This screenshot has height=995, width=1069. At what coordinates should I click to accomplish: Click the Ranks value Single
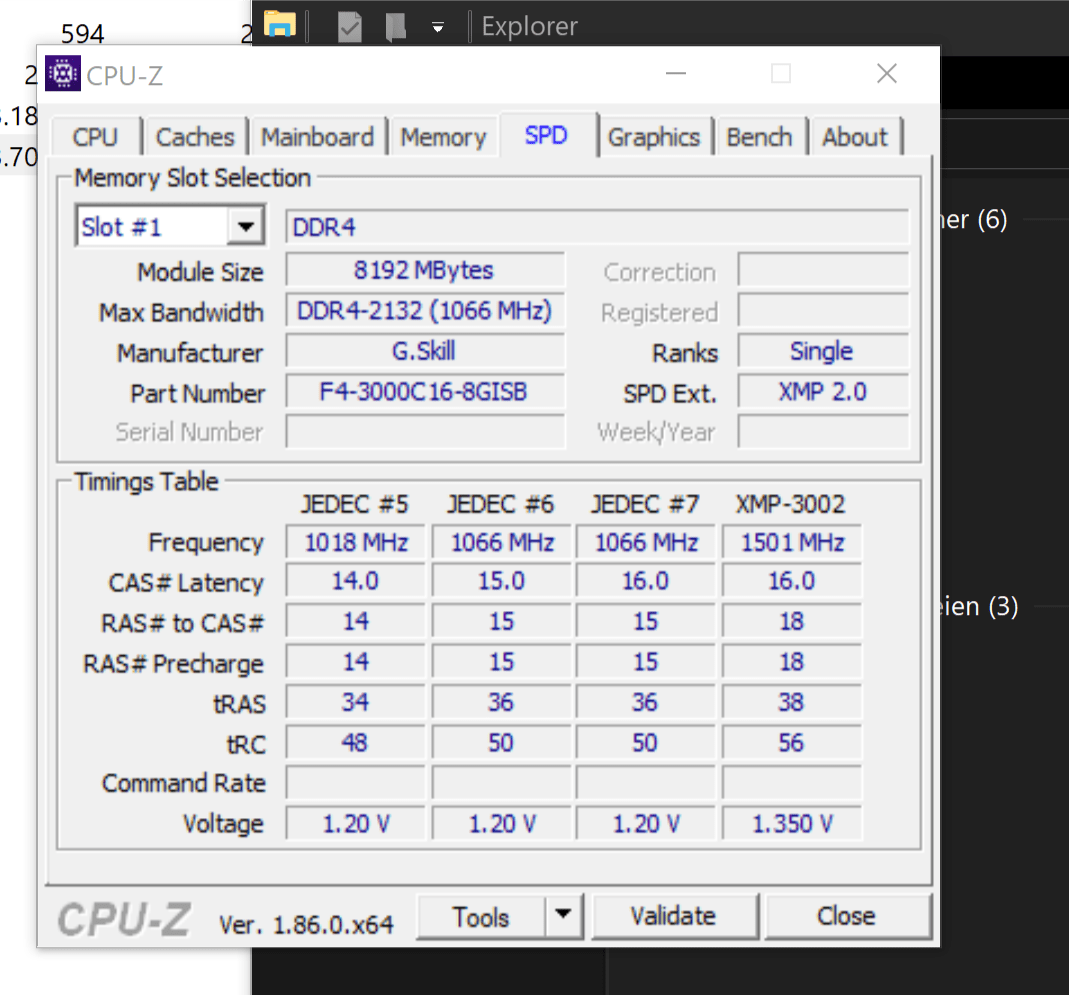point(823,351)
